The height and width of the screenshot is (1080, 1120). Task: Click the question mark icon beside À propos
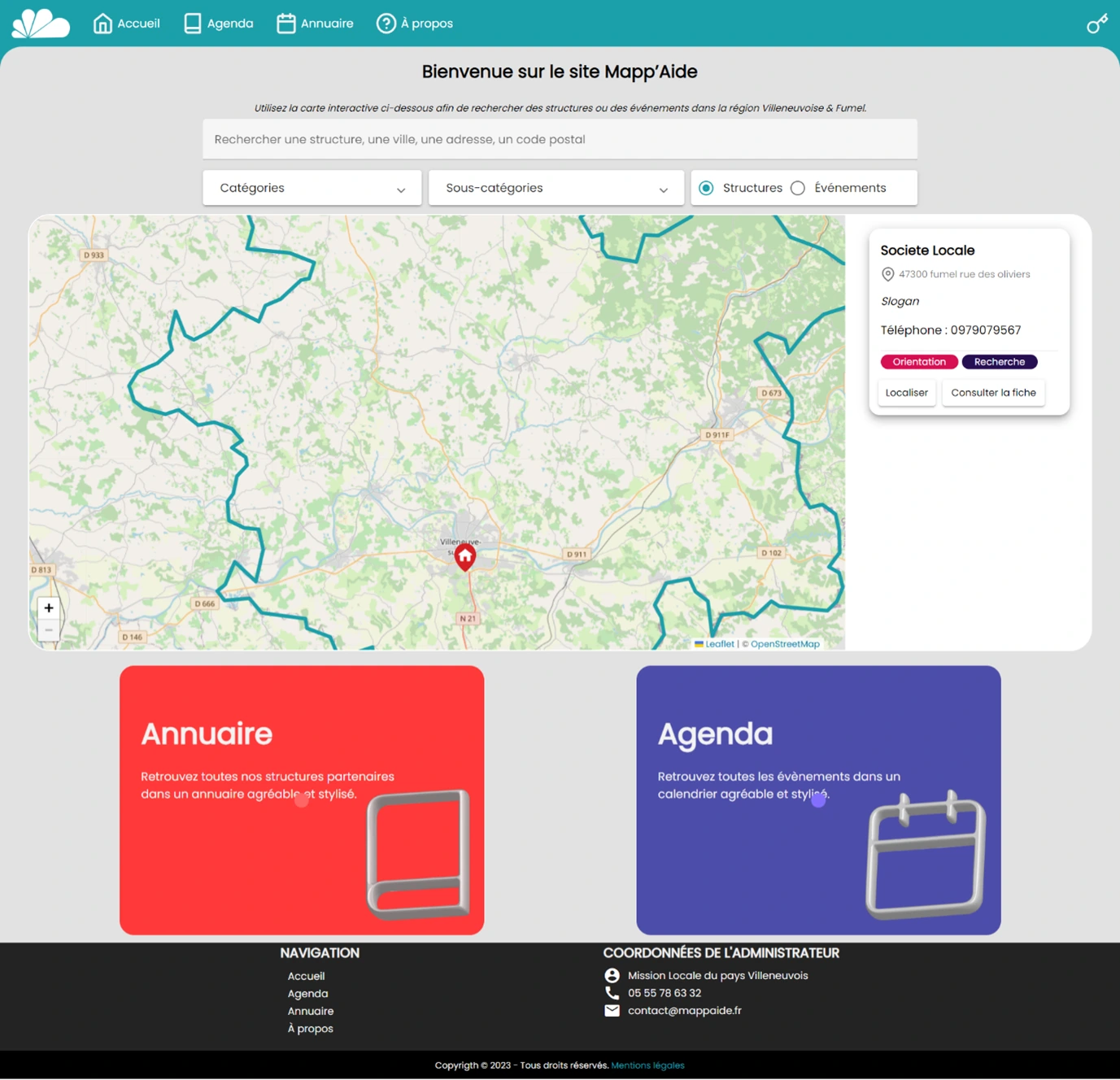(386, 24)
